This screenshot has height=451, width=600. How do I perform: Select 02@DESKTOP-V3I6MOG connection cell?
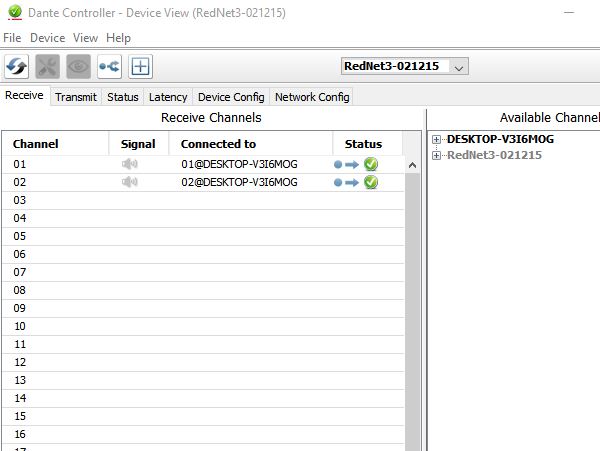point(239,182)
